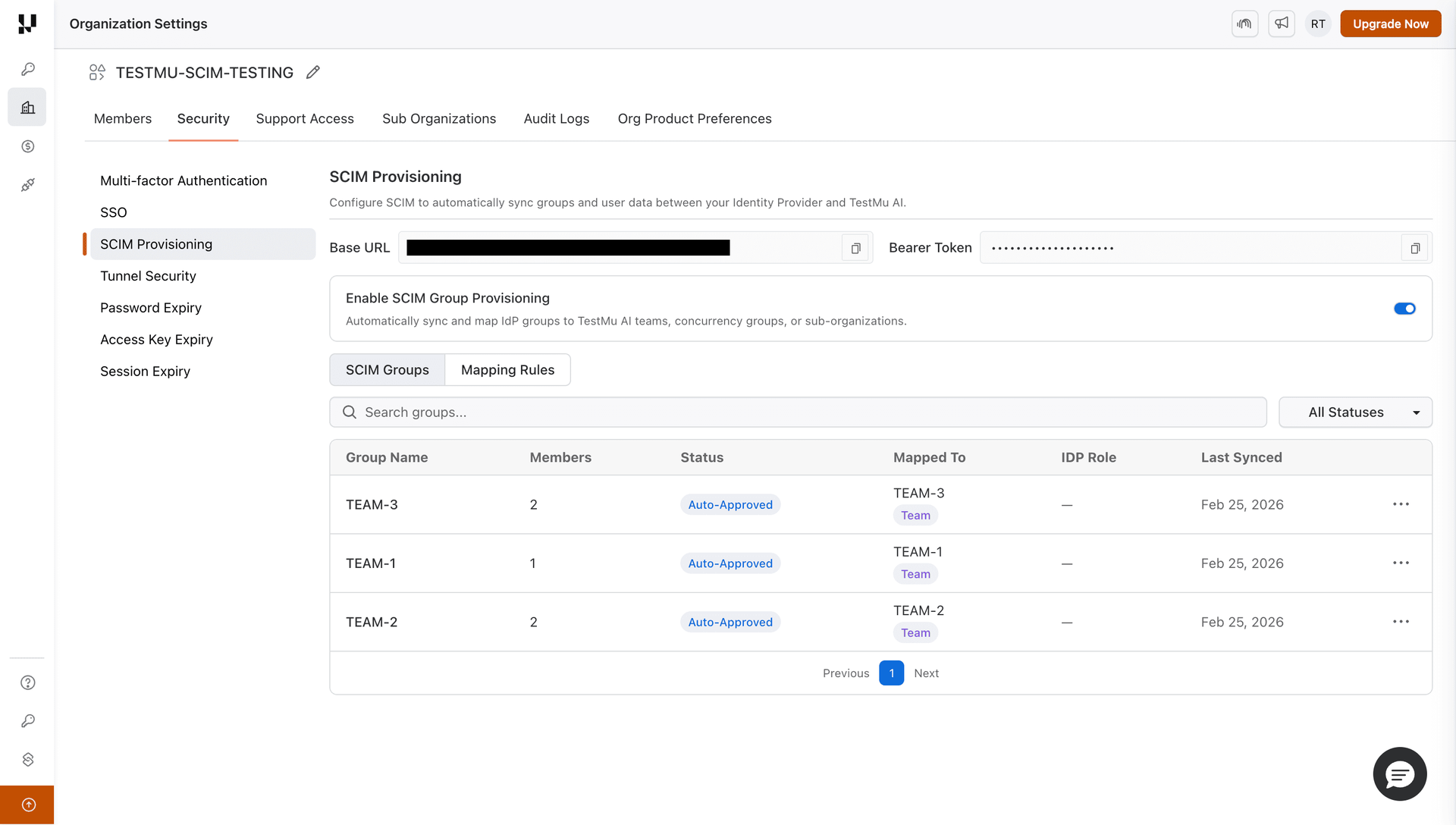Open the chat support bubble
The height and width of the screenshot is (825, 1456).
tap(1399, 774)
